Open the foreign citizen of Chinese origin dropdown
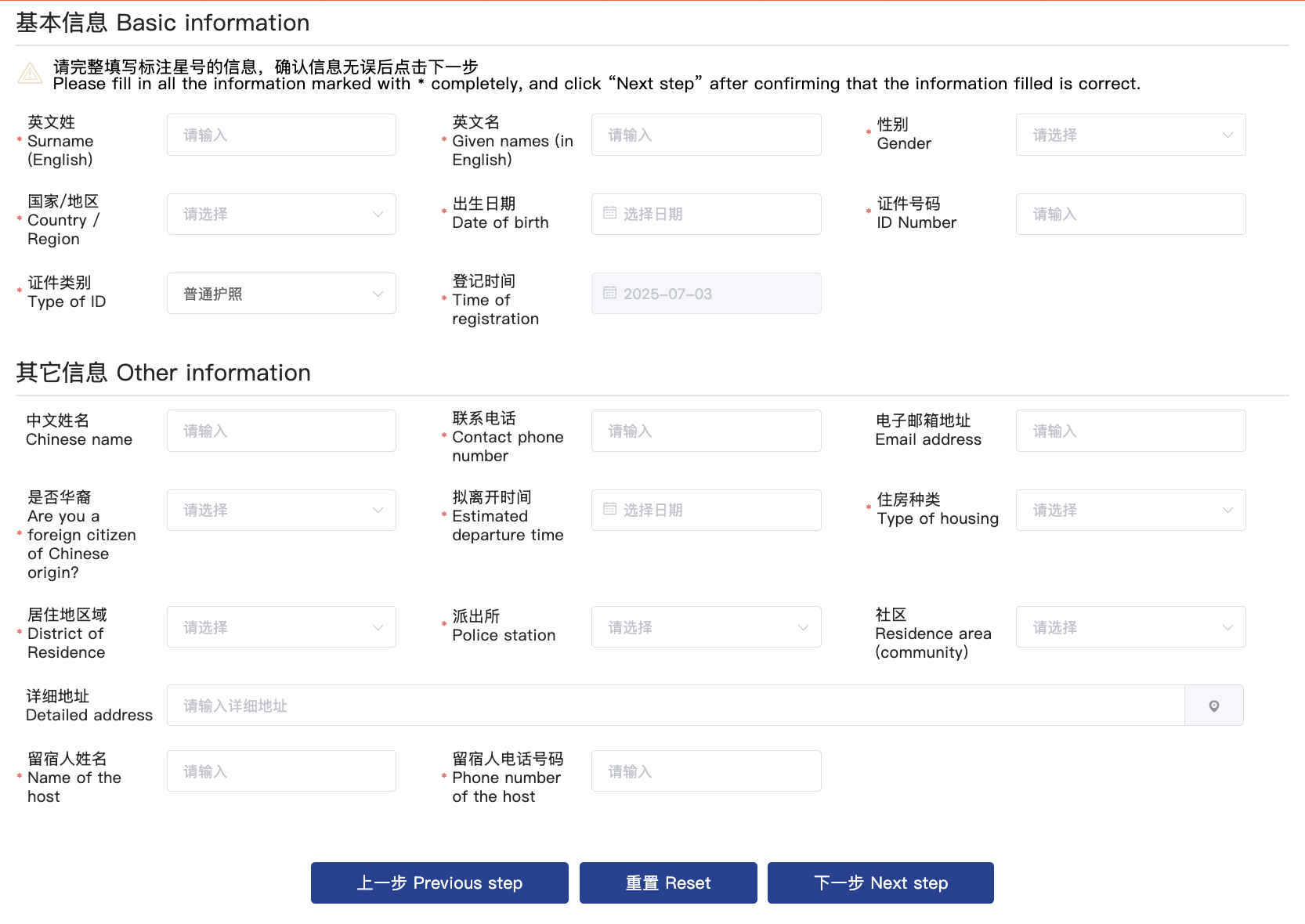This screenshot has height=924, width=1305. [281, 510]
